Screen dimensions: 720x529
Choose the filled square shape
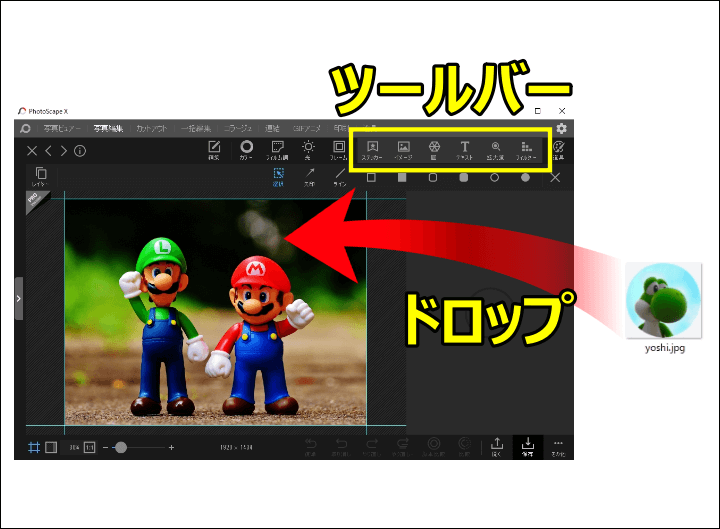click(402, 177)
